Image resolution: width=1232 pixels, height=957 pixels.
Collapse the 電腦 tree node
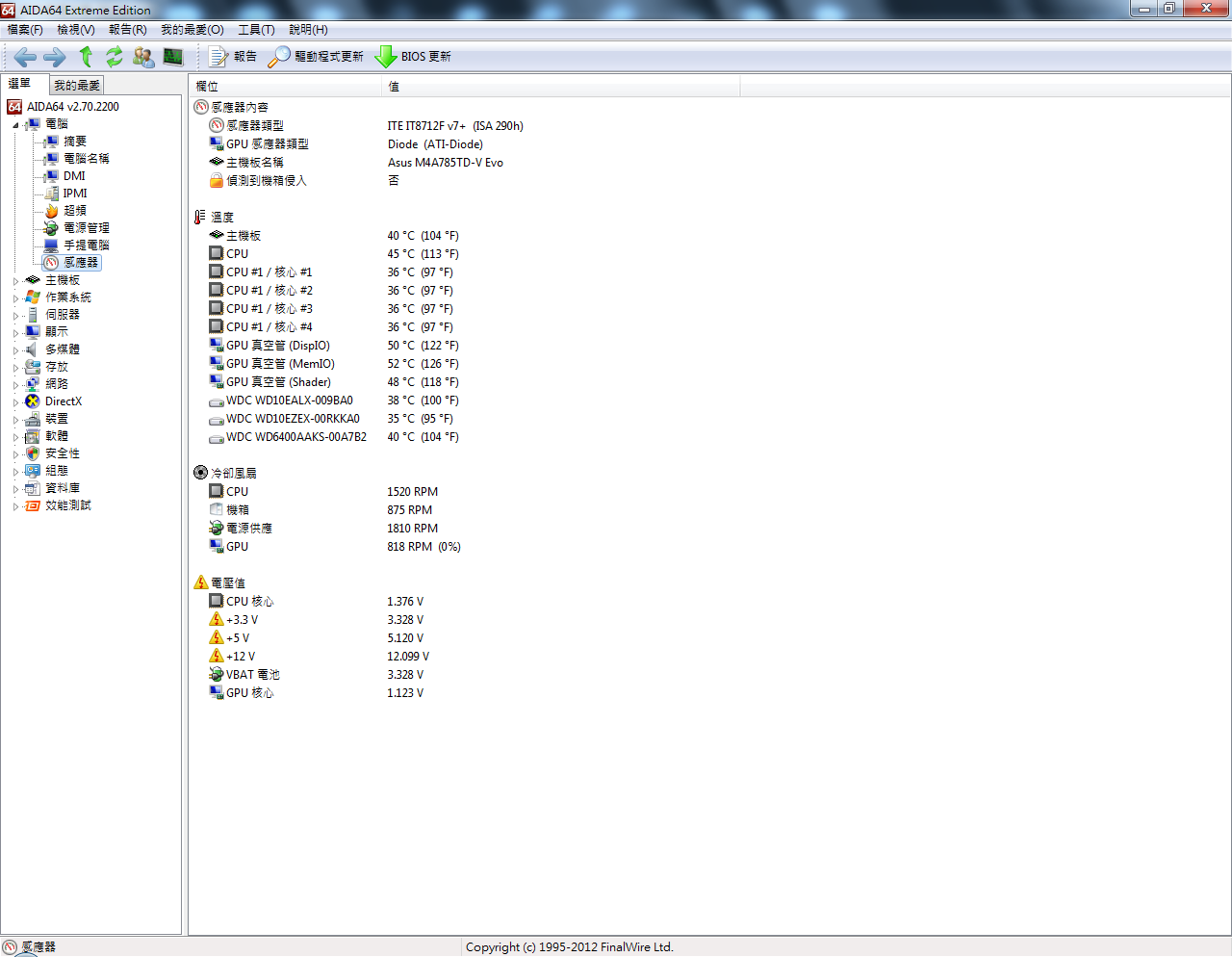click(x=15, y=125)
